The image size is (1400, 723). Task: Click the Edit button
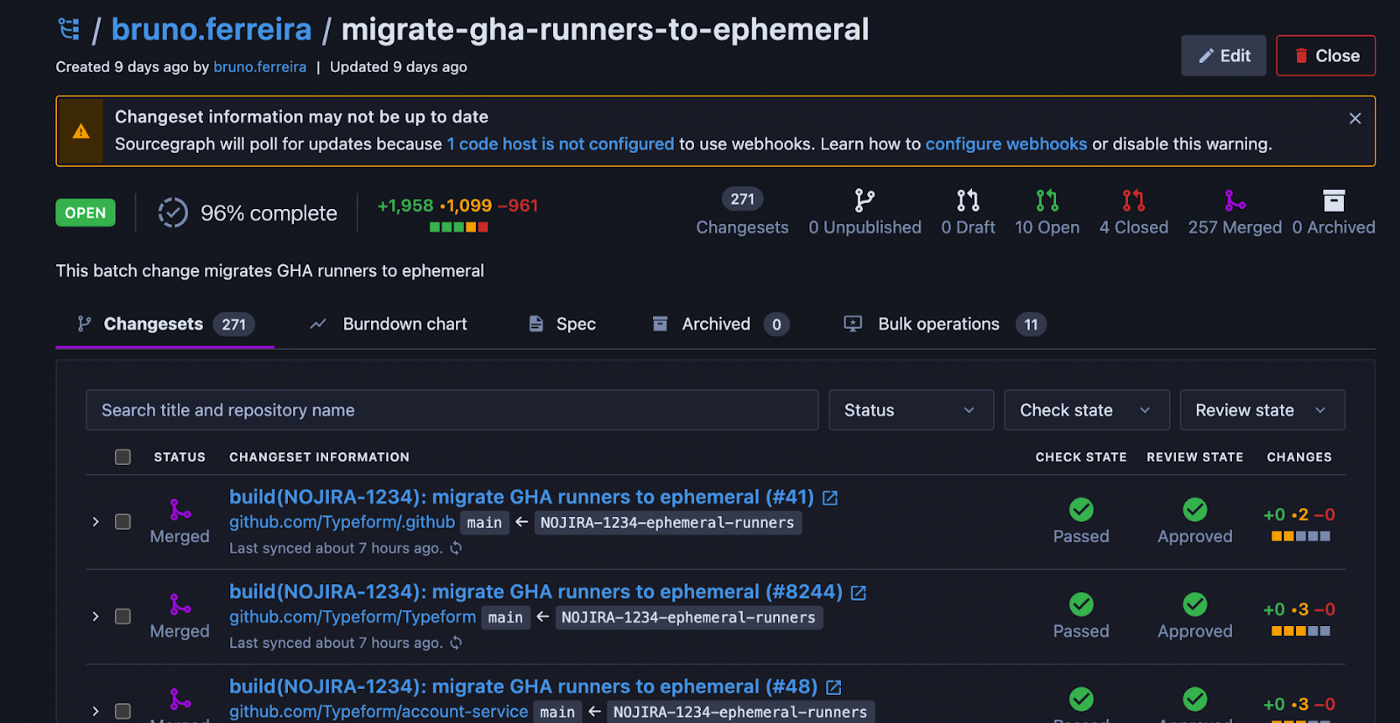point(1224,56)
